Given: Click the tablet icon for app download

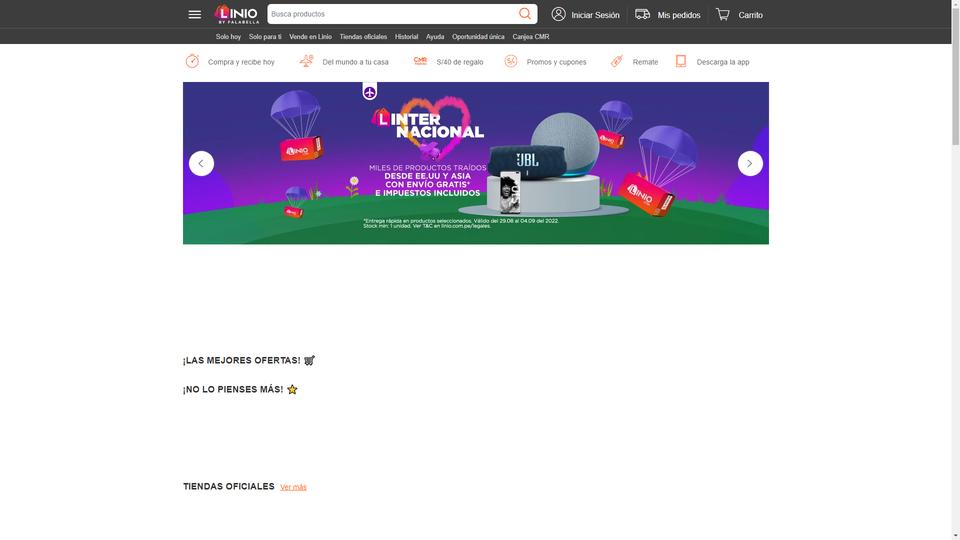Looking at the screenshot, I should coord(681,61).
